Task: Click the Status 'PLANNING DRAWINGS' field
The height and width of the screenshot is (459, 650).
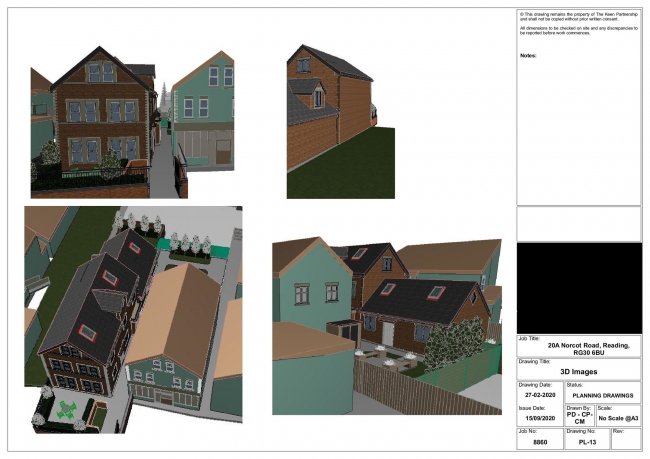Action: (602, 394)
